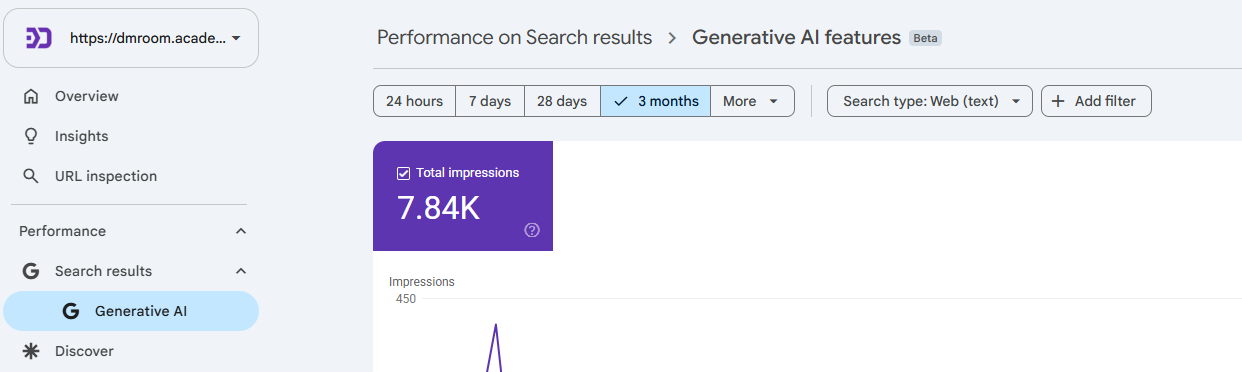This screenshot has width=1242, height=372.
Task: Select the 28 days date range
Action: [x=562, y=101]
